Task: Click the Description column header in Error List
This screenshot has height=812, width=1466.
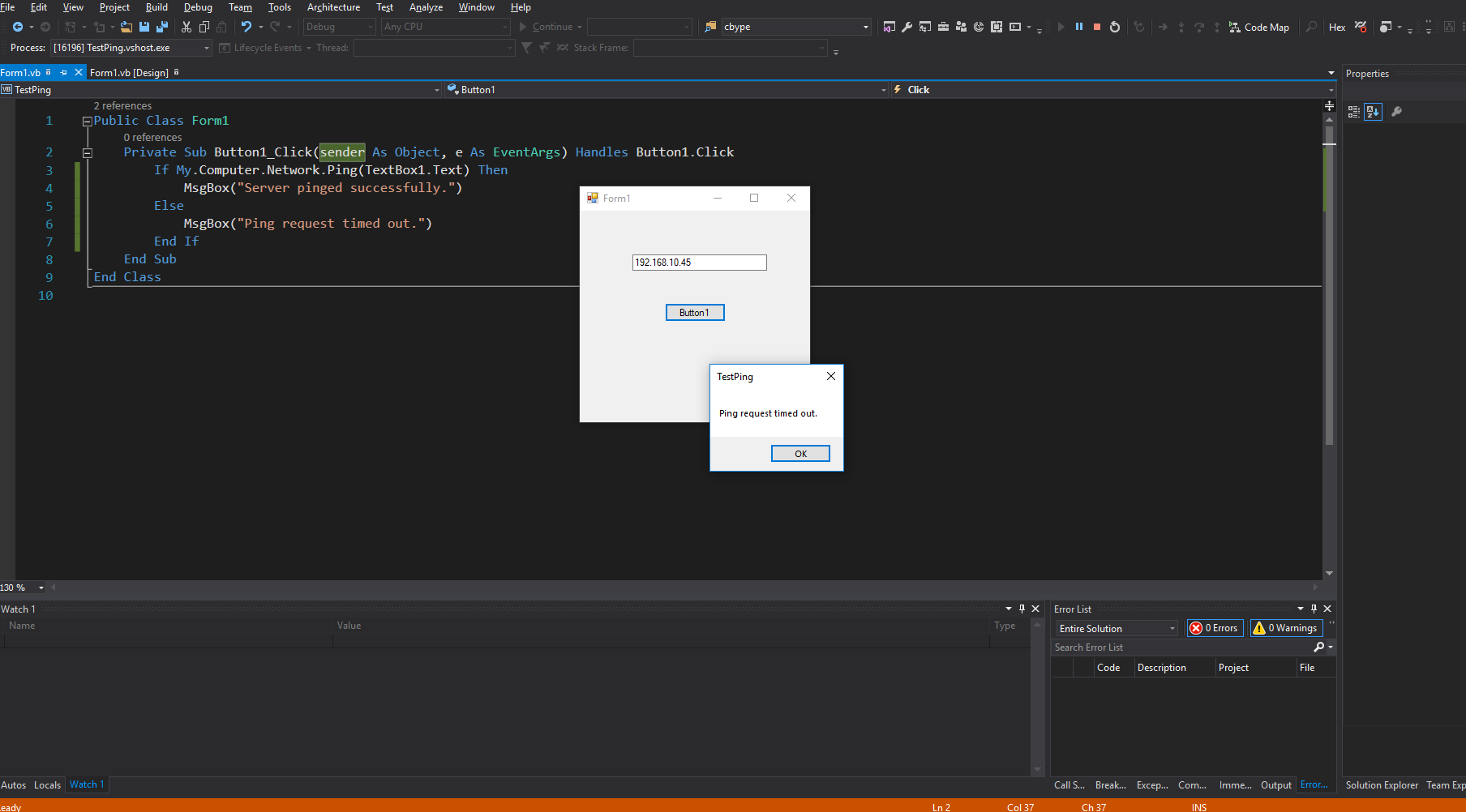Action: pyautogui.click(x=1162, y=668)
